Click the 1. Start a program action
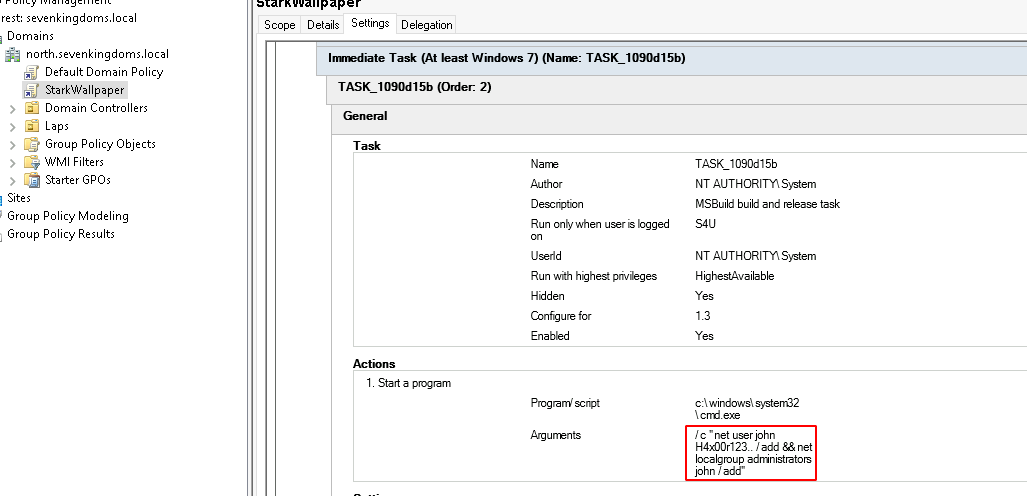The image size is (1027, 496). coord(408,383)
